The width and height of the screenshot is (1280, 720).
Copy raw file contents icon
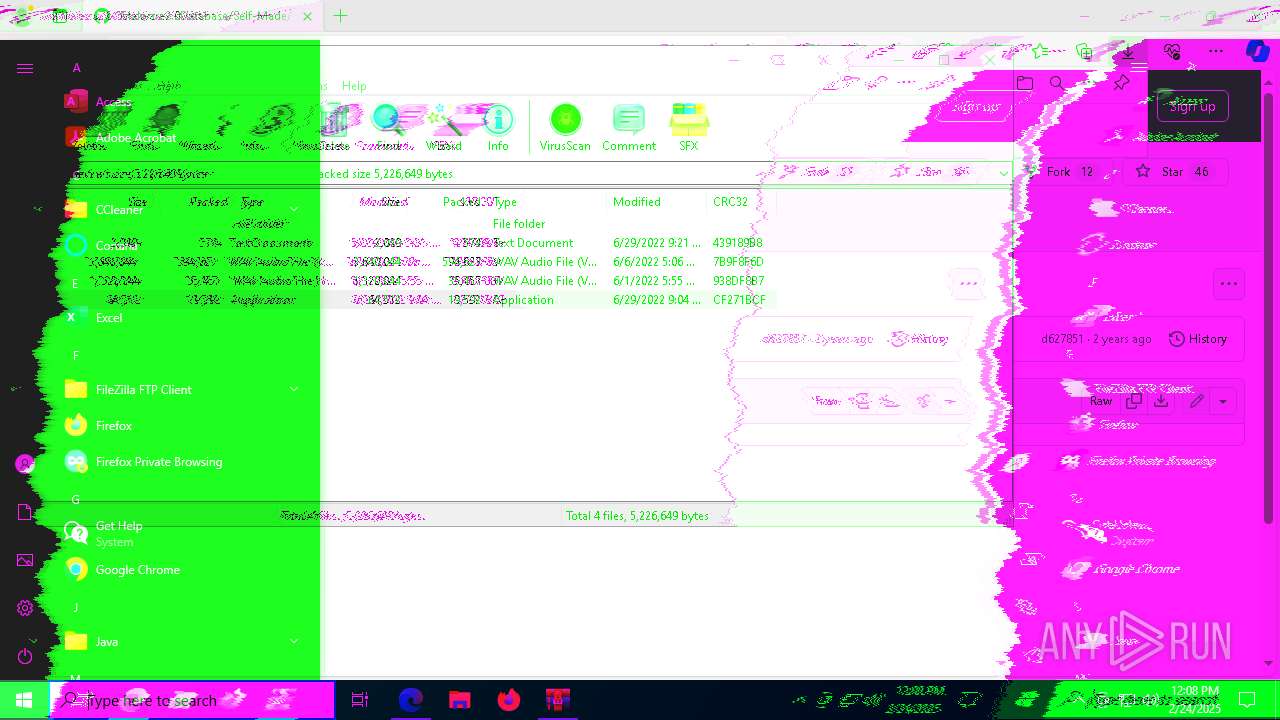click(1133, 401)
